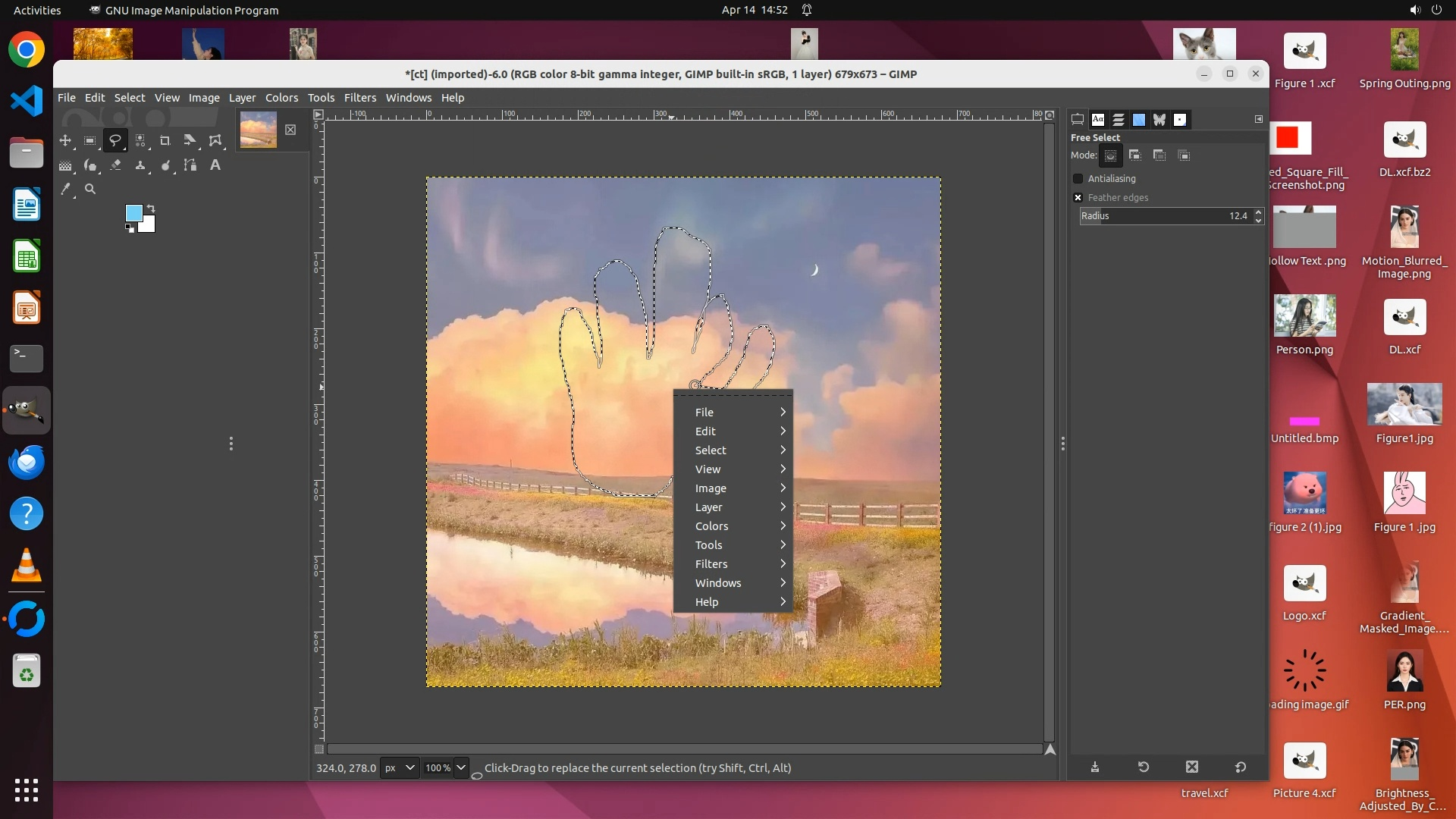Open the zoom percentage dropdown
Image resolution: width=1456 pixels, height=819 pixels.
click(460, 767)
